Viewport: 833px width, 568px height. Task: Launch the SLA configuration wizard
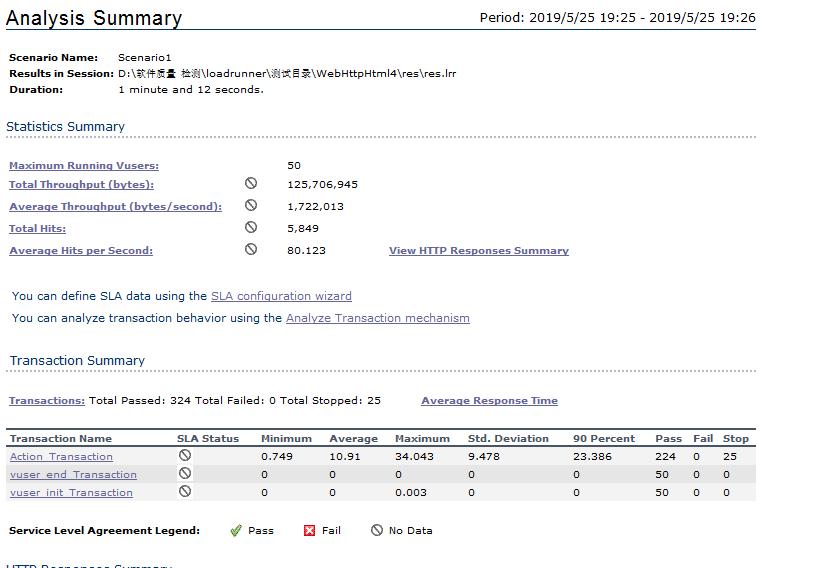pos(281,296)
